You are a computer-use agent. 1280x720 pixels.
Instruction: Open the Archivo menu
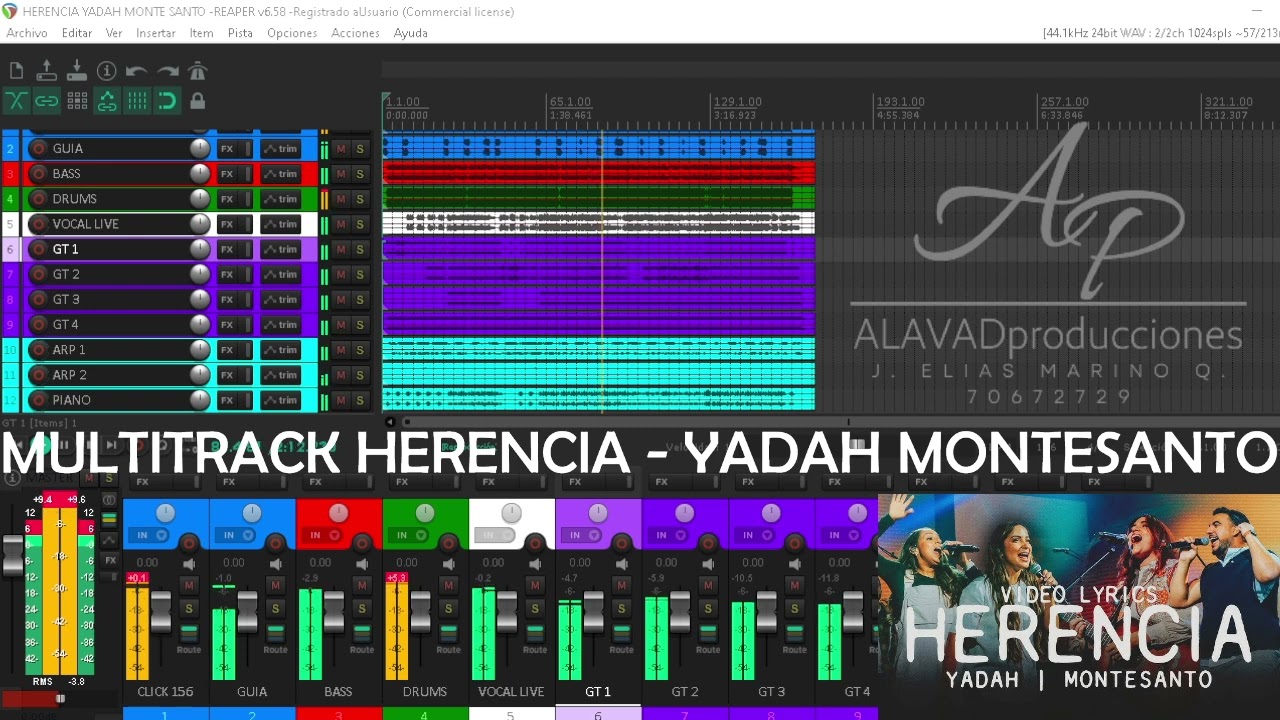(27, 33)
